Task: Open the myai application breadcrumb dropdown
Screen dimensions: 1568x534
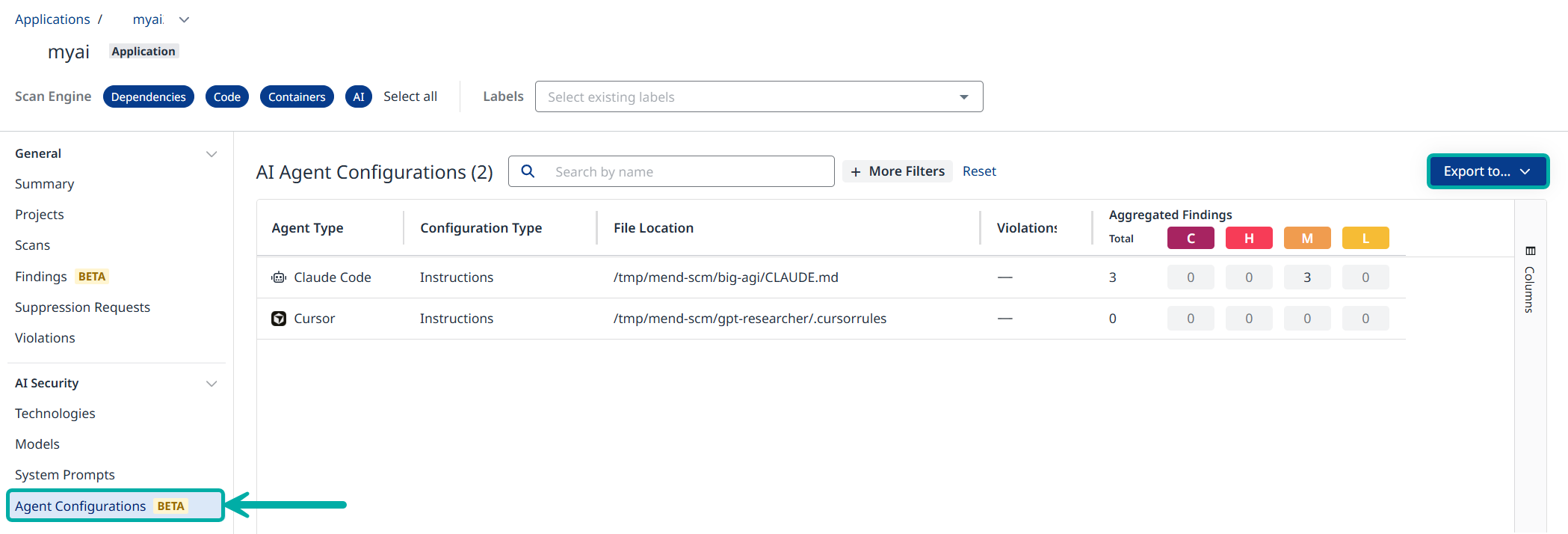Action: 185,19
